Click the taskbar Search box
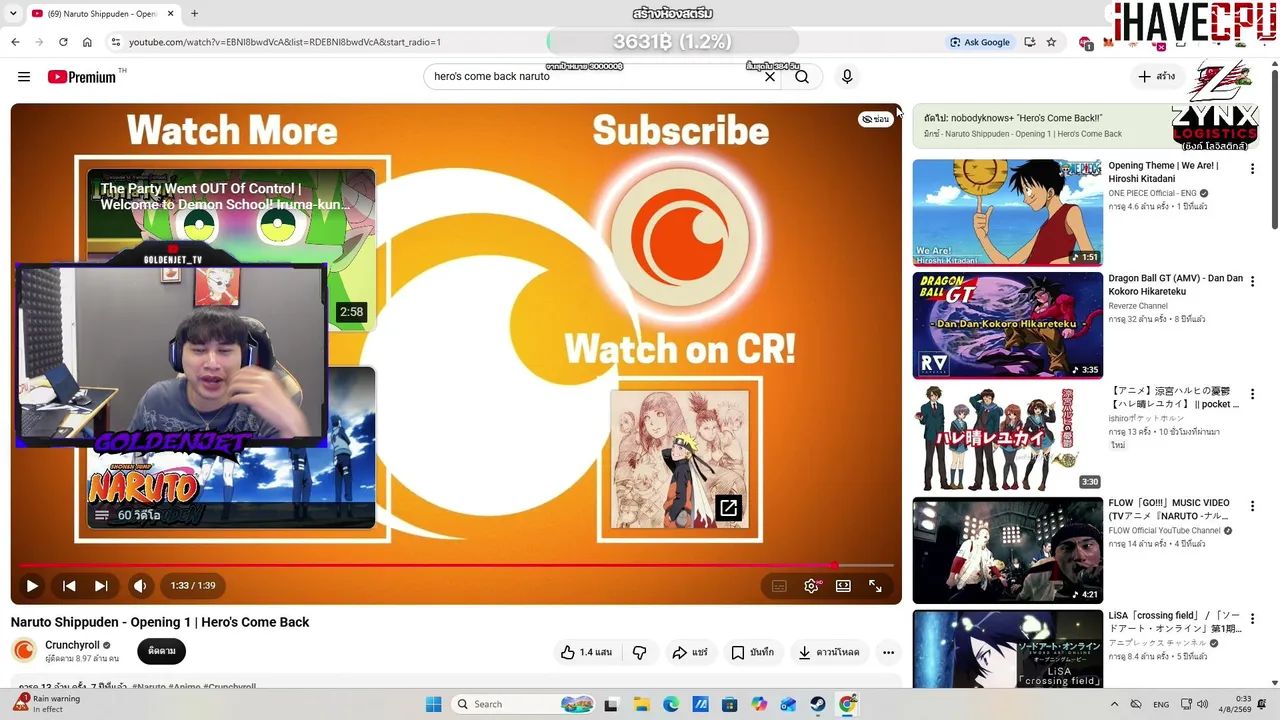 [524, 704]
